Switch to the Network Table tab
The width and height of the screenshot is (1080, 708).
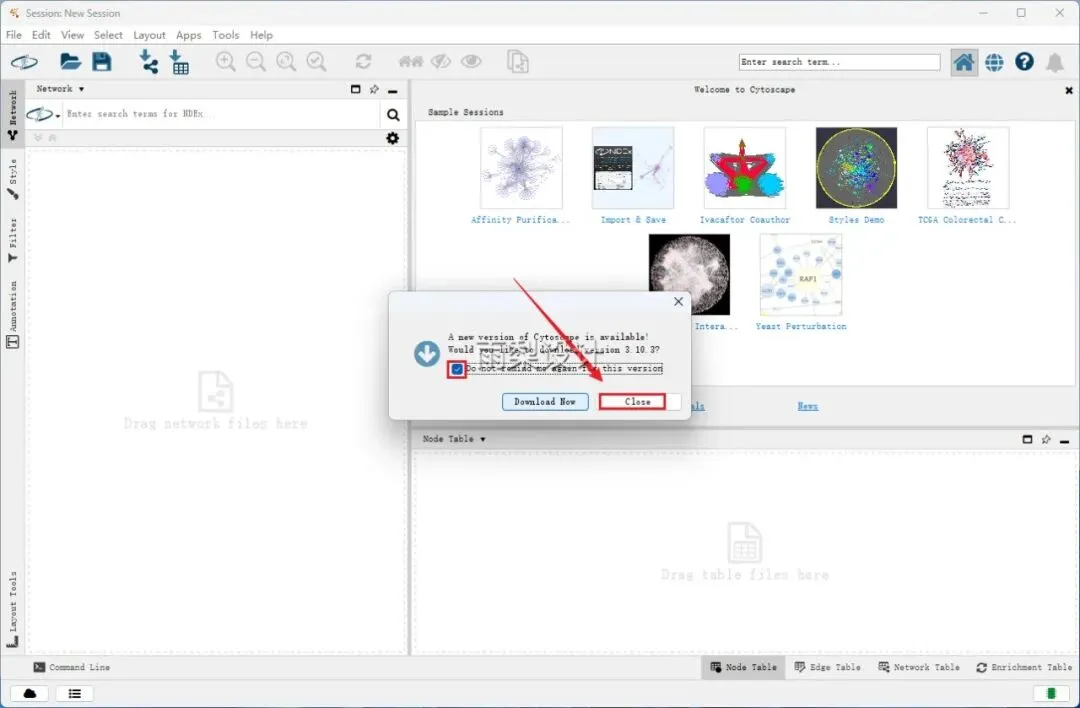click(x=919, y=667)
